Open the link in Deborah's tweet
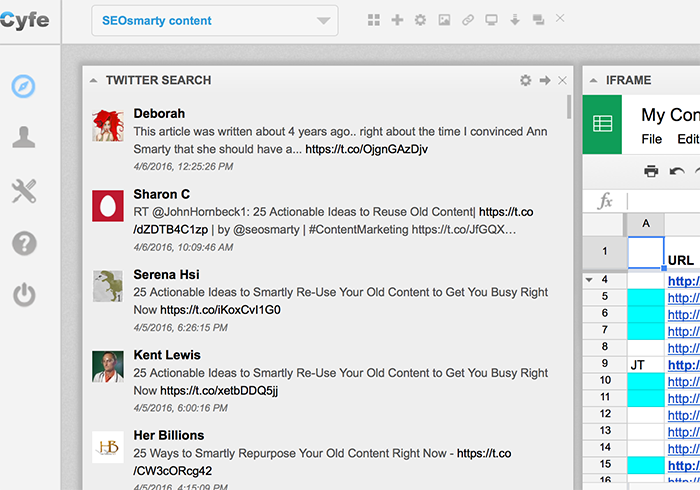The image size is (700, 490). [366, 149]
